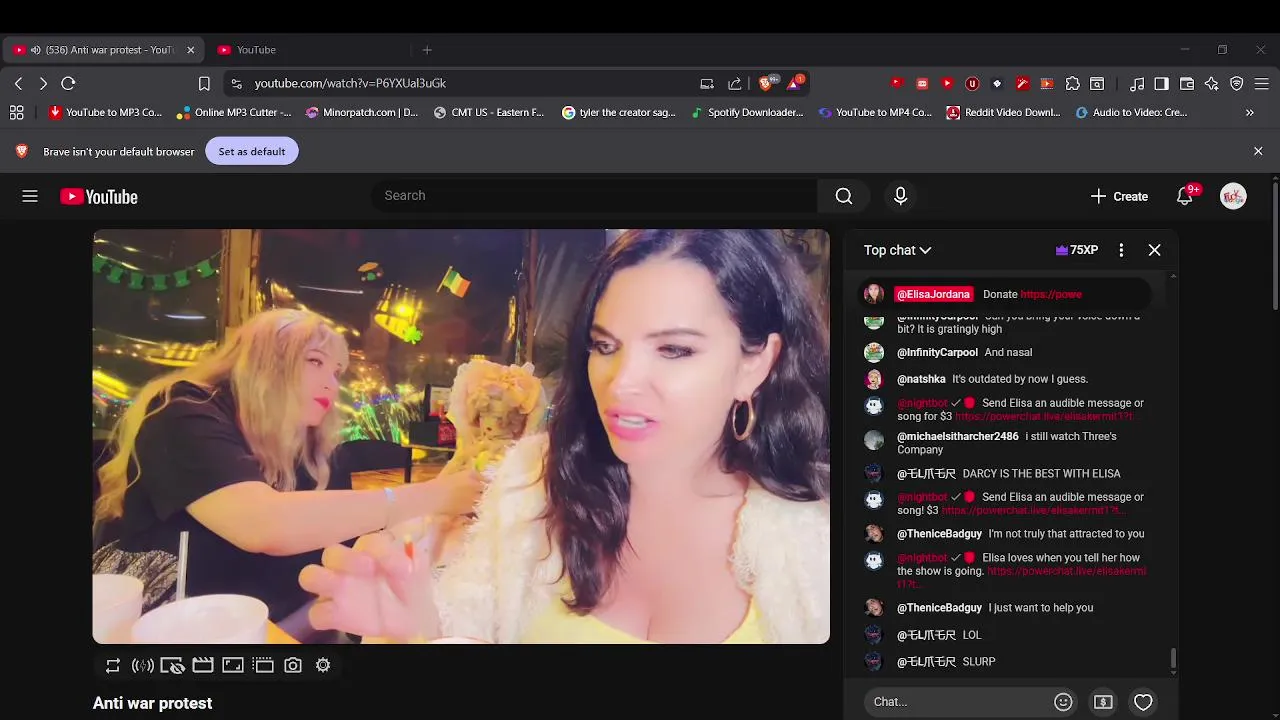Click the video player frame
Screen dimensions: 1280x720
pos(461,437)
